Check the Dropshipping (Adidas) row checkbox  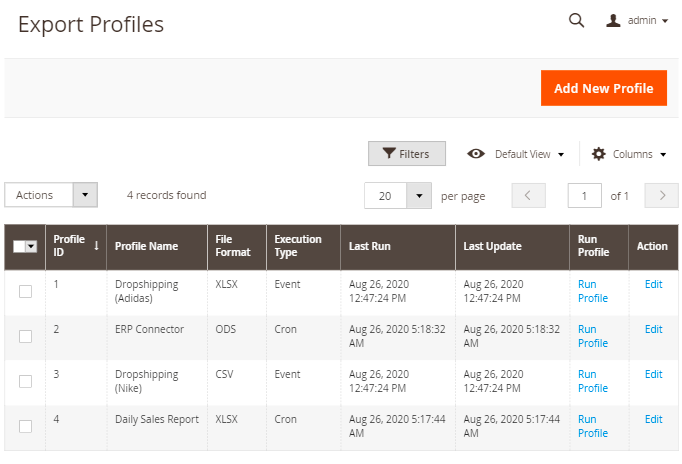click(x=25, y=291)
